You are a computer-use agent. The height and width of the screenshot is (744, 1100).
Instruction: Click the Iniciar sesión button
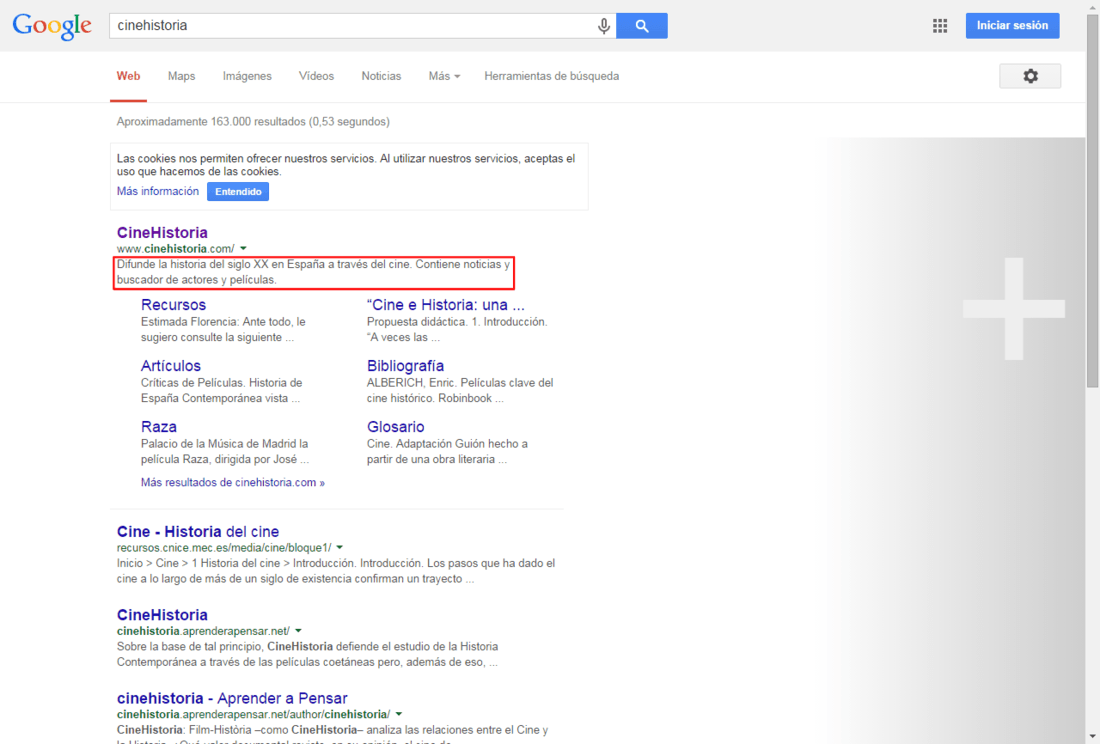tap(1012, 26)
